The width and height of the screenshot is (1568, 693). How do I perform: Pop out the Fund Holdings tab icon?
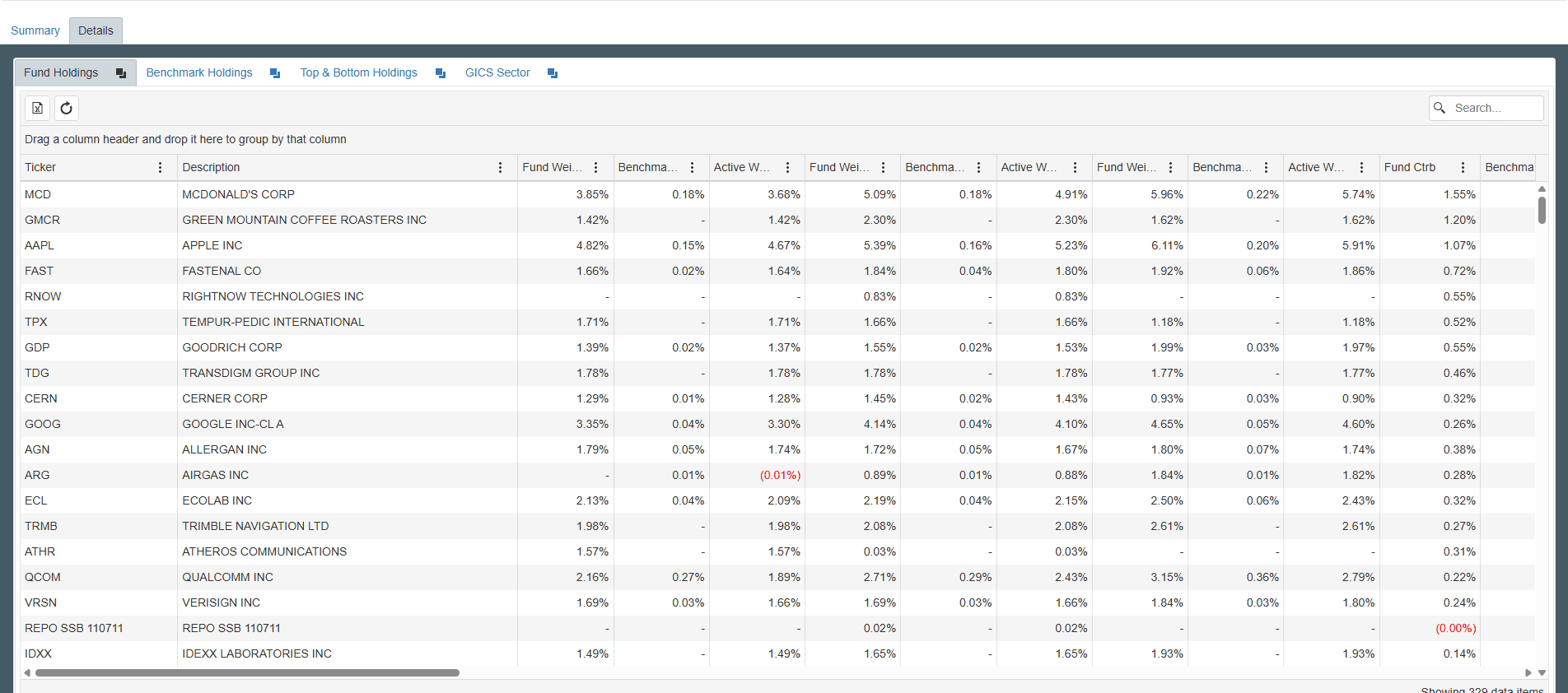coord(121,73)
